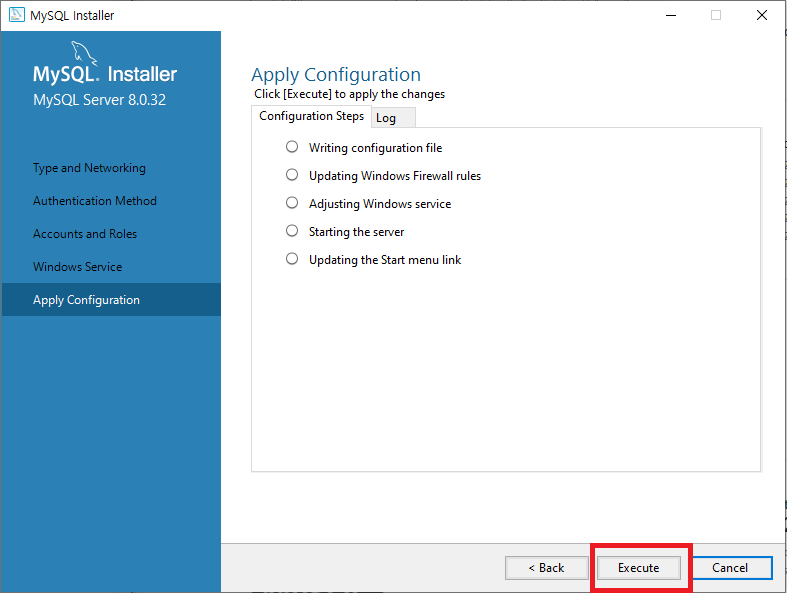
Task: Minimize the MySQL Installer window
Action: tap(671, 16)
